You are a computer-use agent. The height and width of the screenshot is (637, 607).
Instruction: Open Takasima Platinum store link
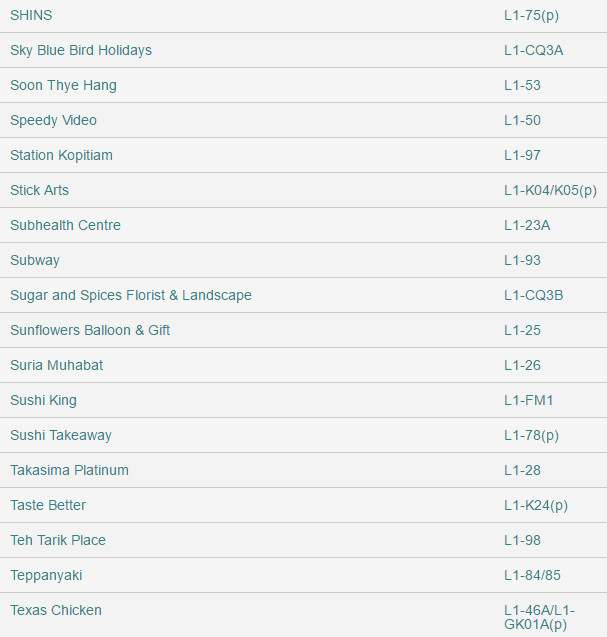[x=69, y=471]
